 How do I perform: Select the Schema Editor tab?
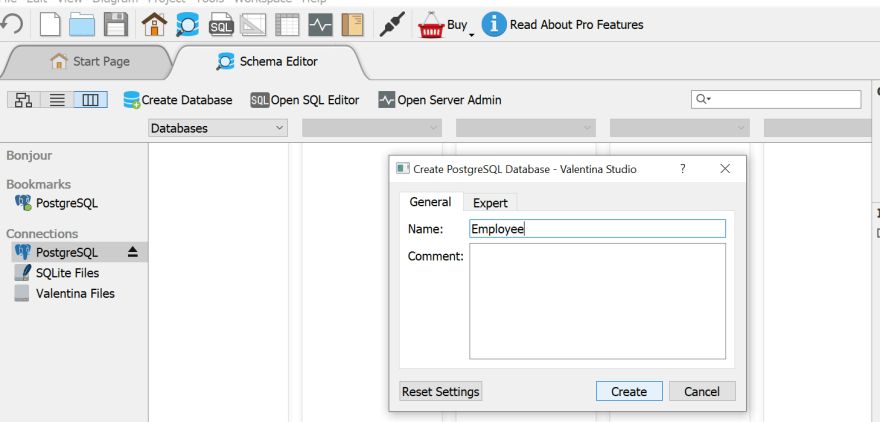point(267,62)
